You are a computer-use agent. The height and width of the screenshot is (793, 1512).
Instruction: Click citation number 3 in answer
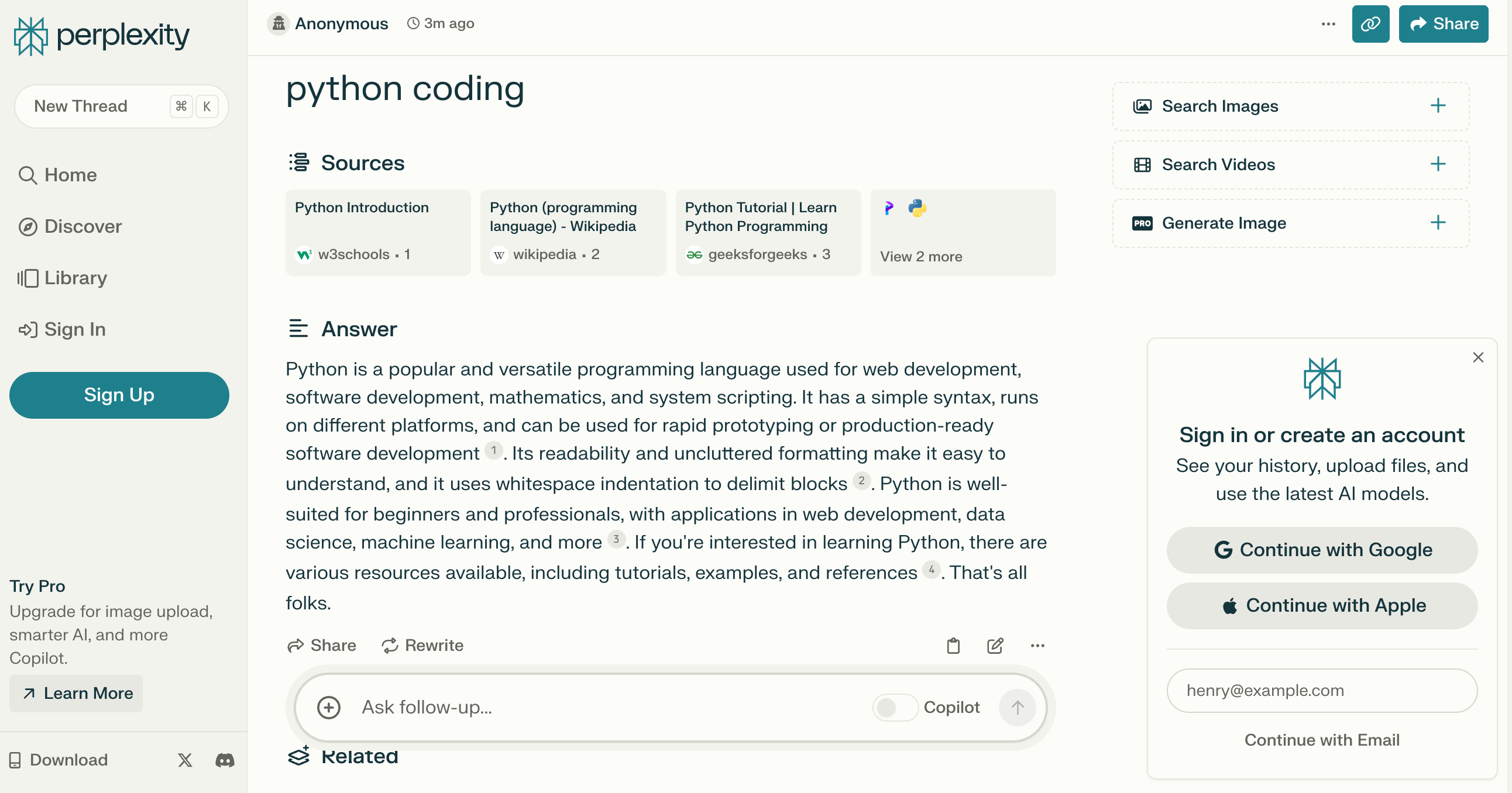tap(616, 539)
